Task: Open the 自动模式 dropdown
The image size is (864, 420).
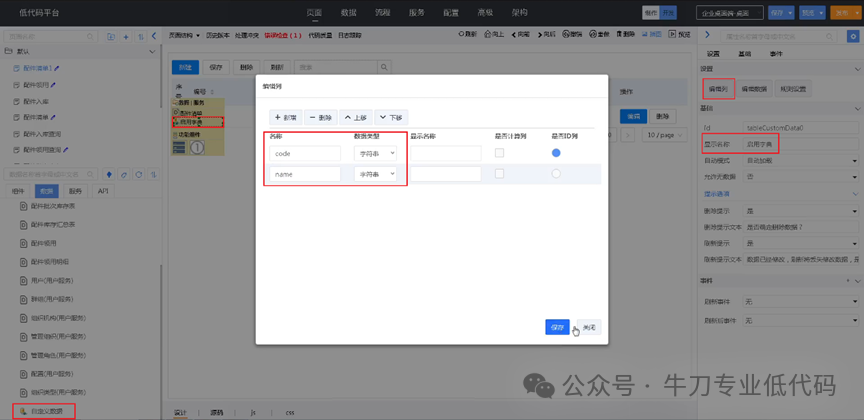Action: tap(801, 160)
